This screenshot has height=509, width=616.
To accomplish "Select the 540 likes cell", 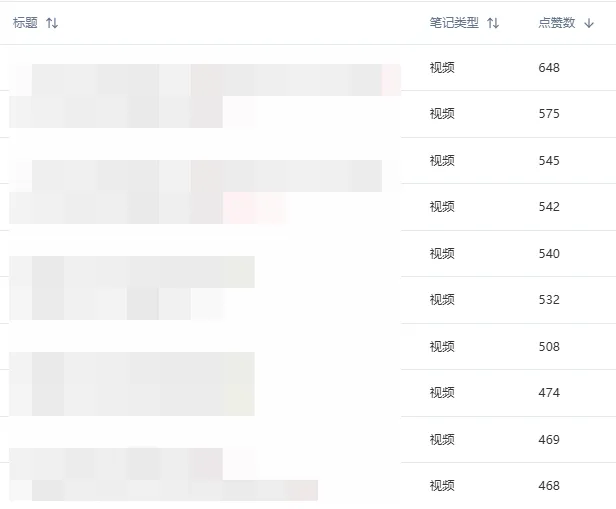I will click(x=548, y=254).
